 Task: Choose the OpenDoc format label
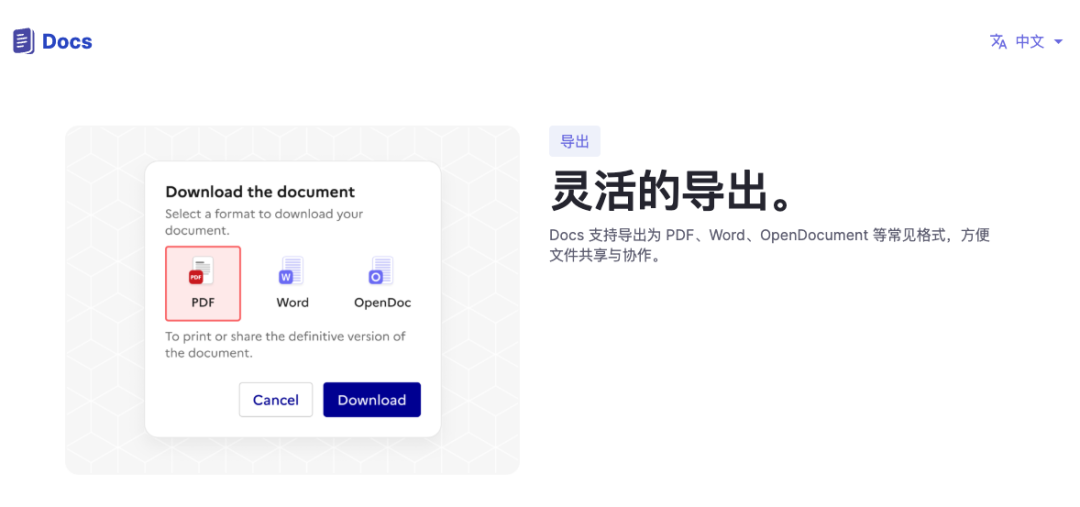point(382,302)
